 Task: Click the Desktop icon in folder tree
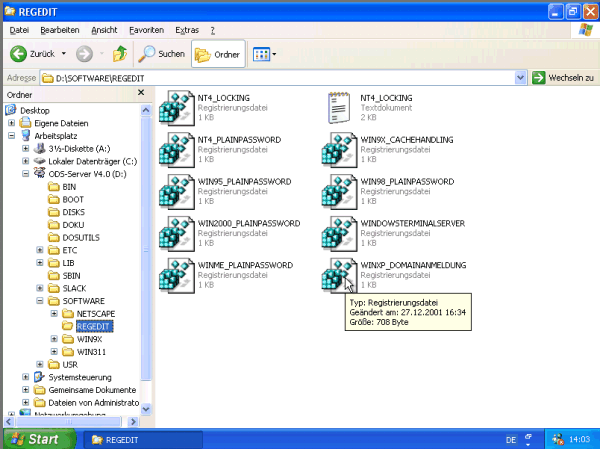11,110
